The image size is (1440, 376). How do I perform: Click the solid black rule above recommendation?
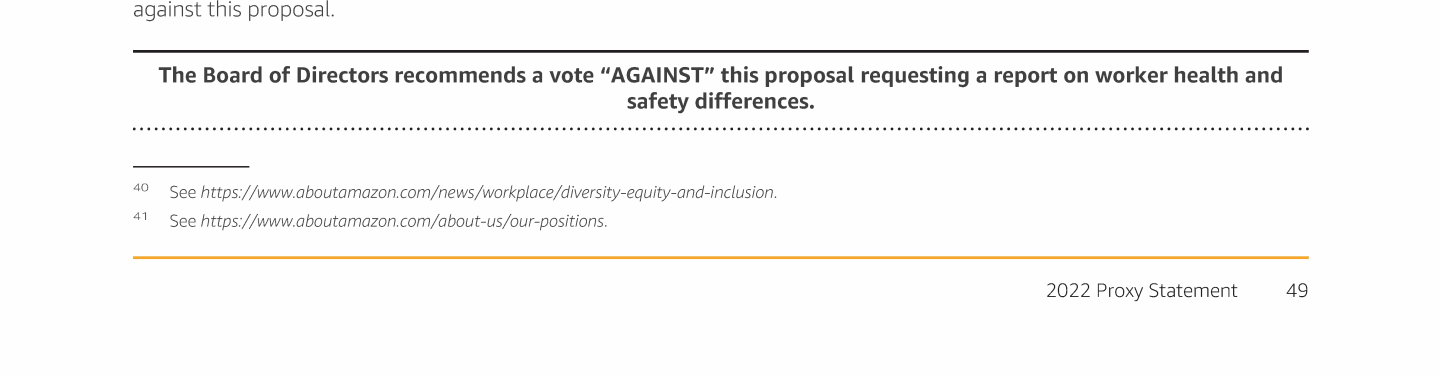tap(721, 51)
